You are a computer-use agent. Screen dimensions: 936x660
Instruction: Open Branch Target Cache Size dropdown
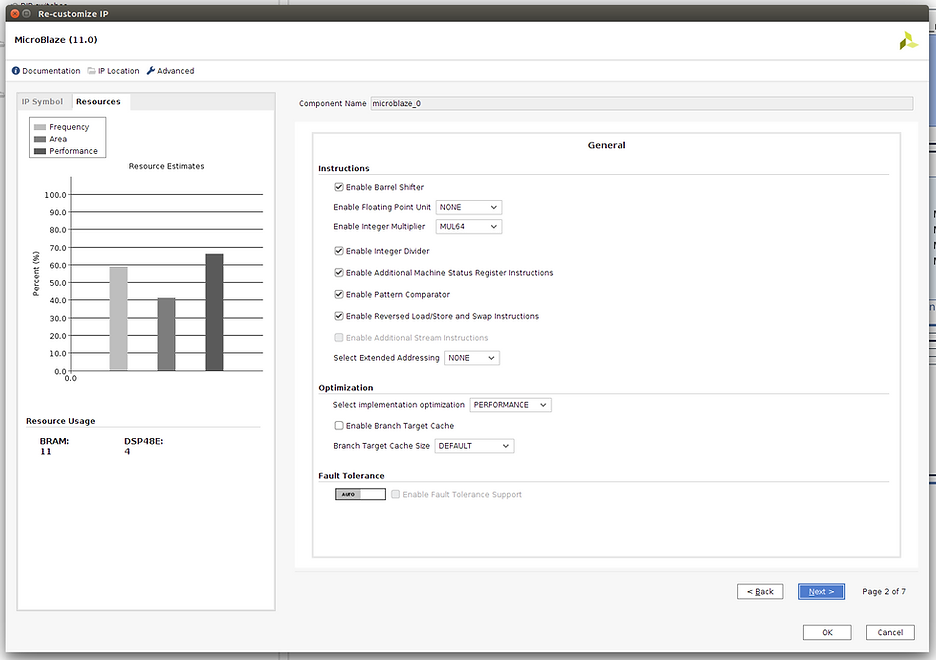coord(473,446)
